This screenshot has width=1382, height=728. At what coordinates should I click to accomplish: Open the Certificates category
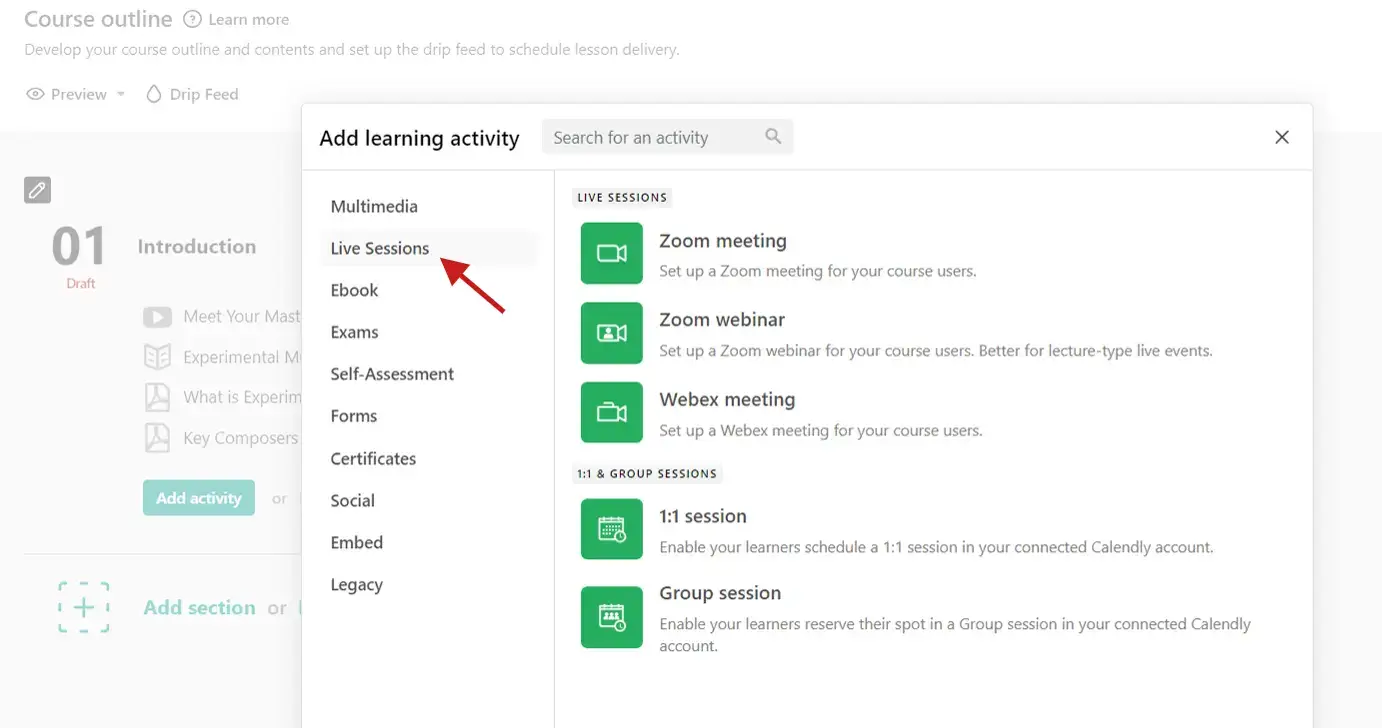pyautogui.click(x=373, y=458)
